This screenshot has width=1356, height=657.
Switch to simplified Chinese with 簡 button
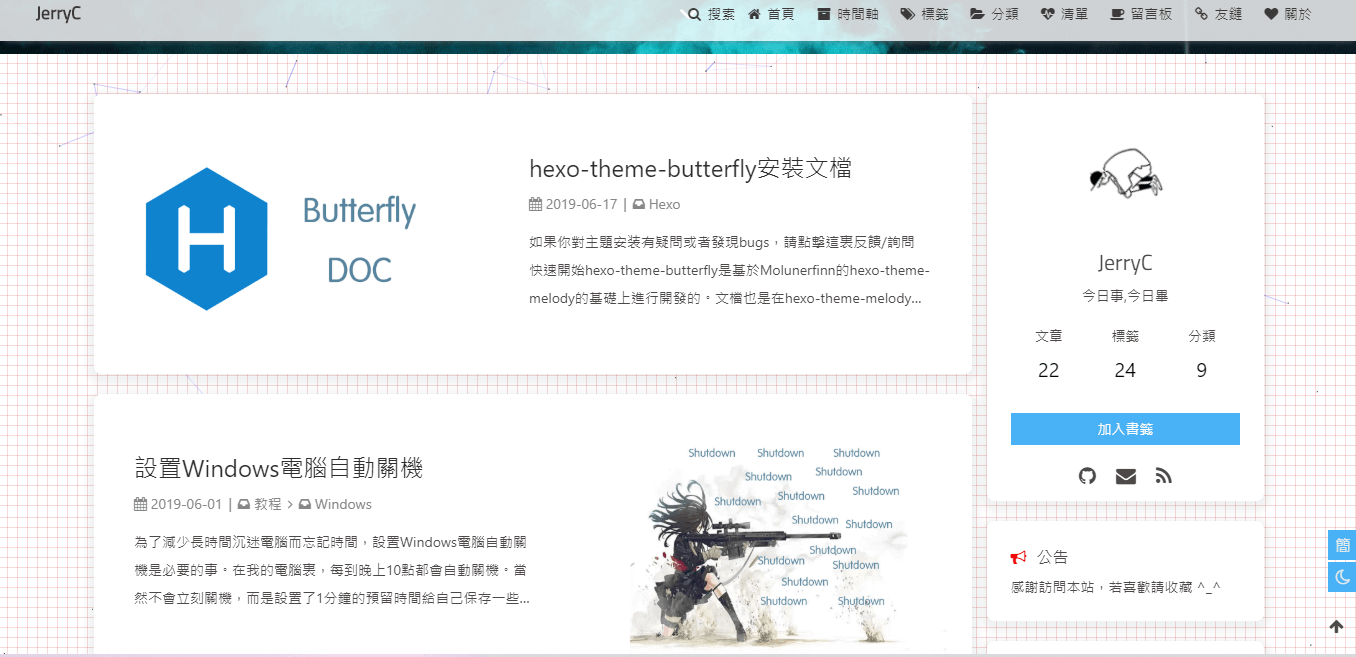coord(1342,545)
